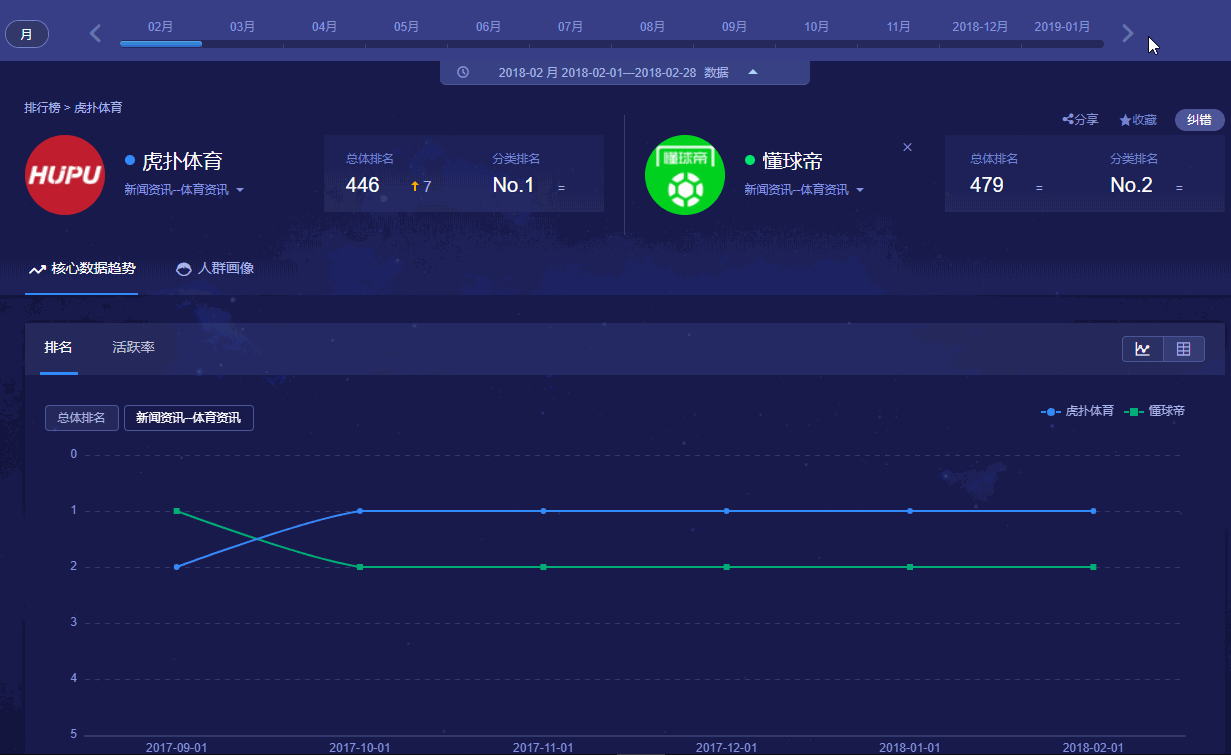Select 2018-12月 on the timeline
The image size is (1231, 755).
pyautogui.click(x=980, y=27)
